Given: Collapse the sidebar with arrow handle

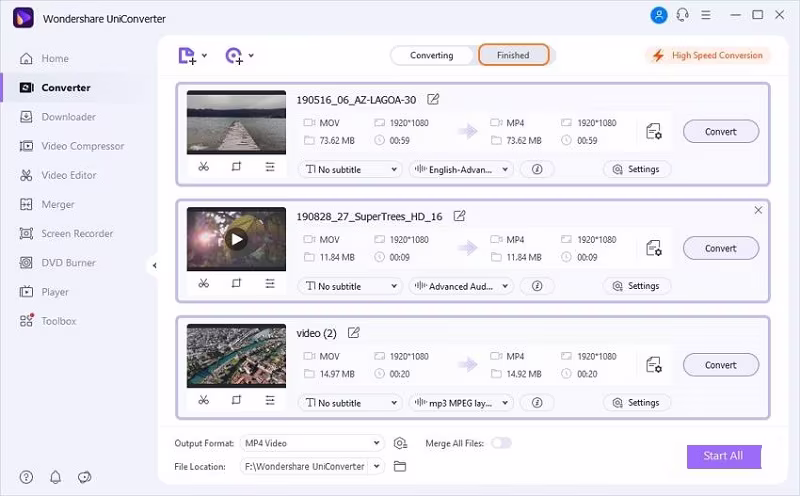Looking at the screenshot, I should tap(155, 265).
